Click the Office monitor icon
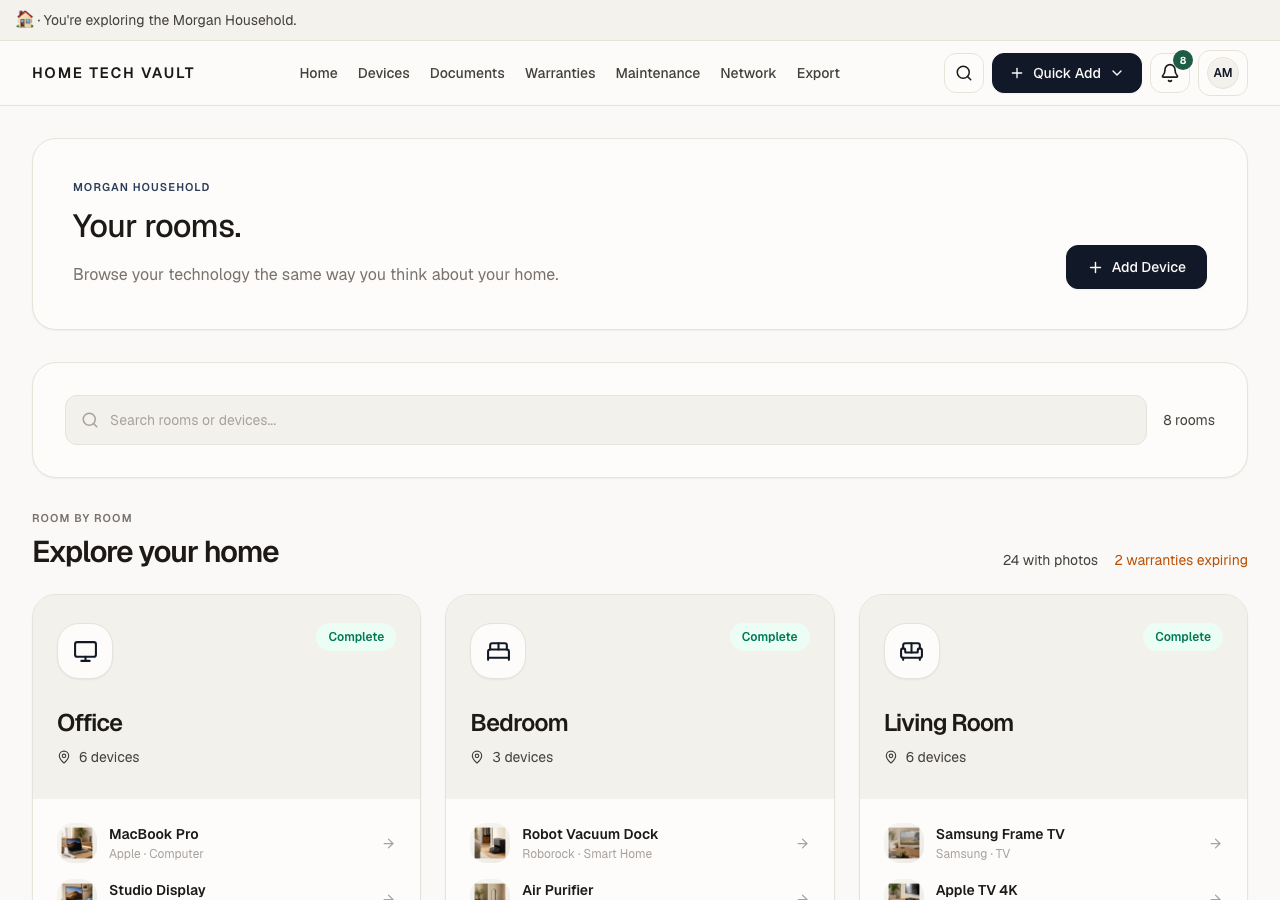The height and width of the screenshot is (900, 1280). tap(85, 651)
